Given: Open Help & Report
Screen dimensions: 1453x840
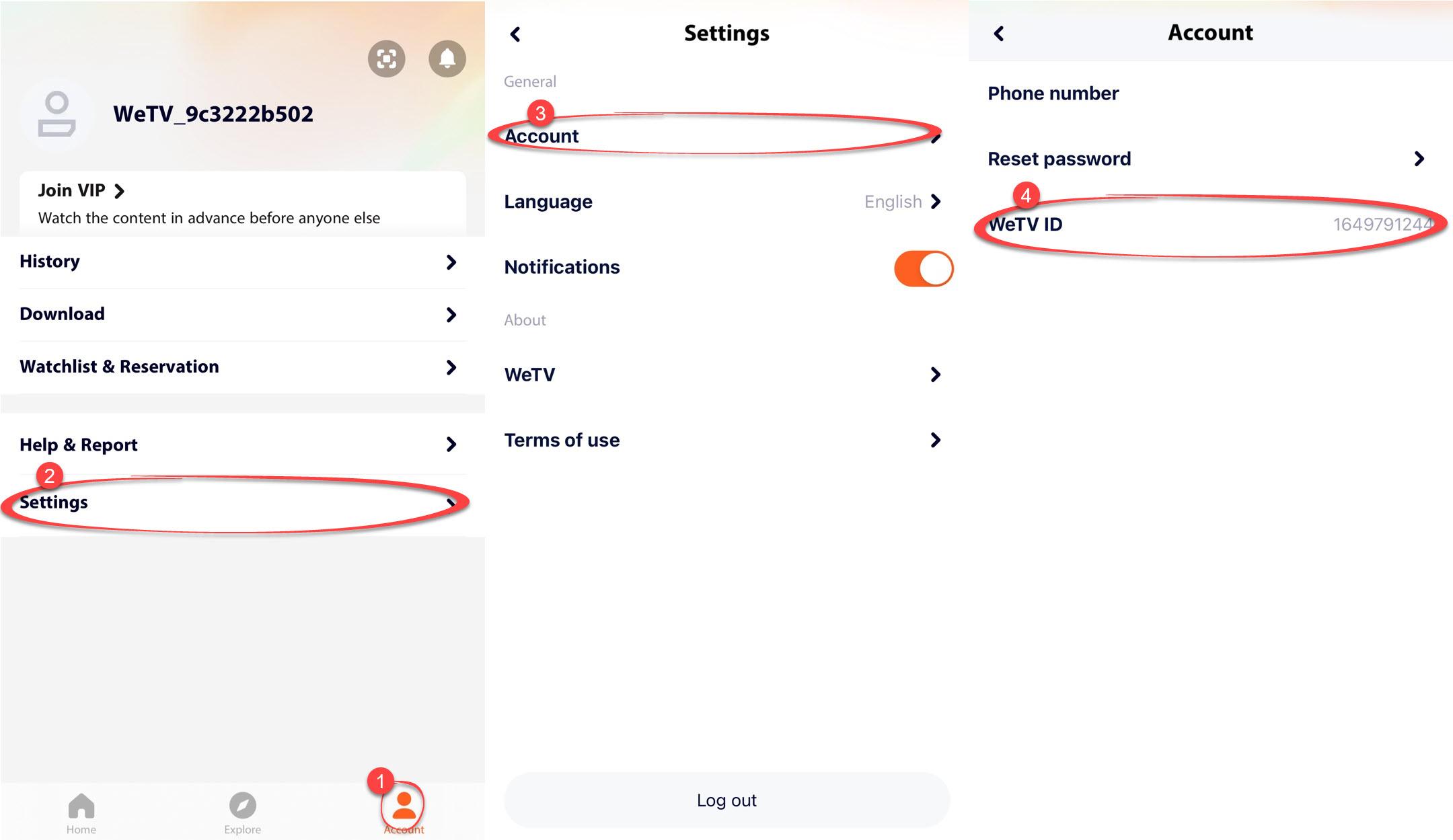Looking at the screenshot, I should pyautogui.click(x=79, y=445).
